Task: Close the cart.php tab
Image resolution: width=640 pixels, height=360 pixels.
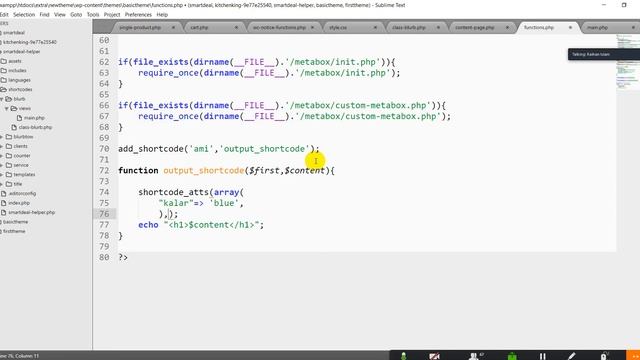Action: click(236, 28)
